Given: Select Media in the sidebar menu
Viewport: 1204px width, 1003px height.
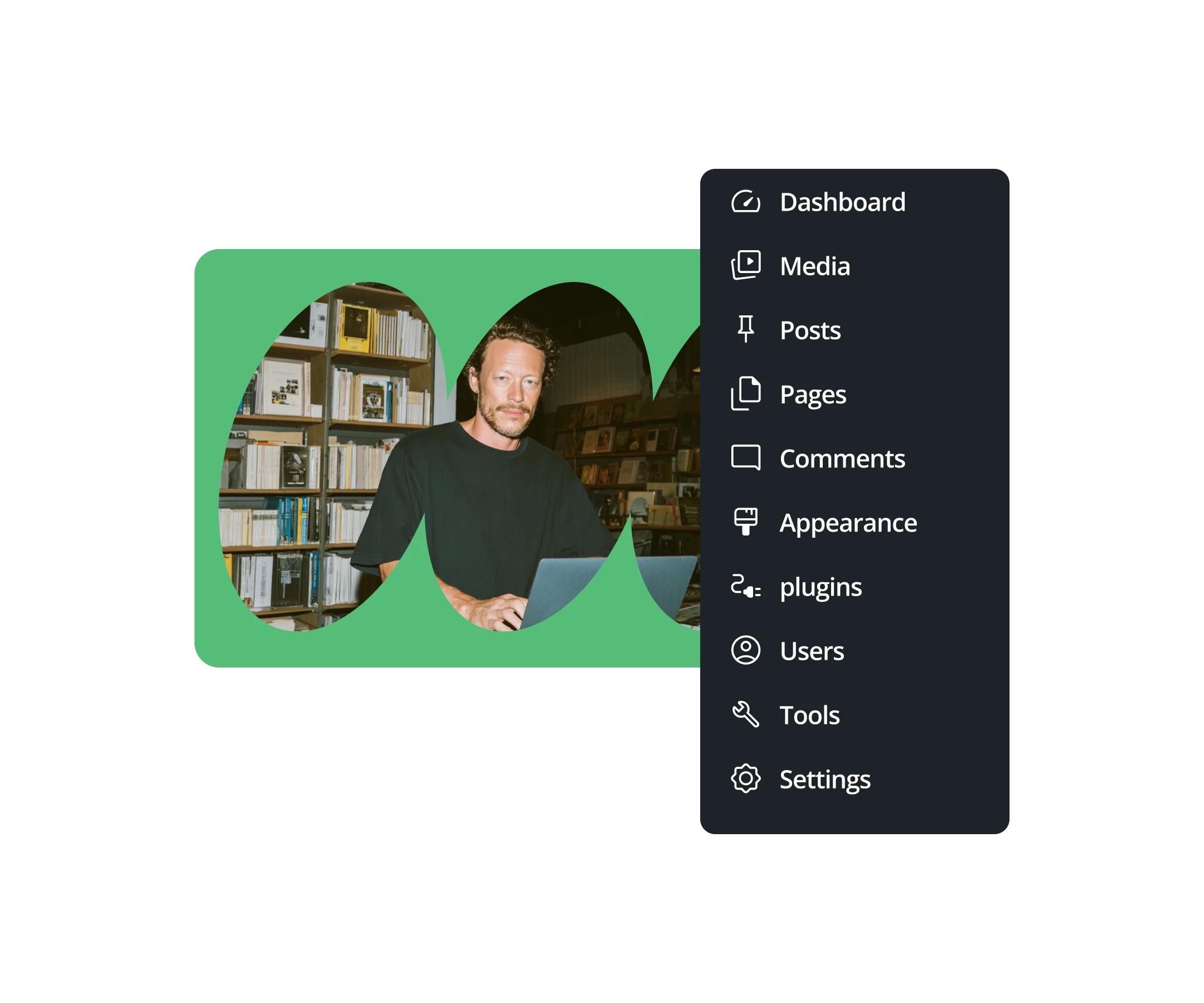Looking at the screenshot, I should (x=815, y=266).
